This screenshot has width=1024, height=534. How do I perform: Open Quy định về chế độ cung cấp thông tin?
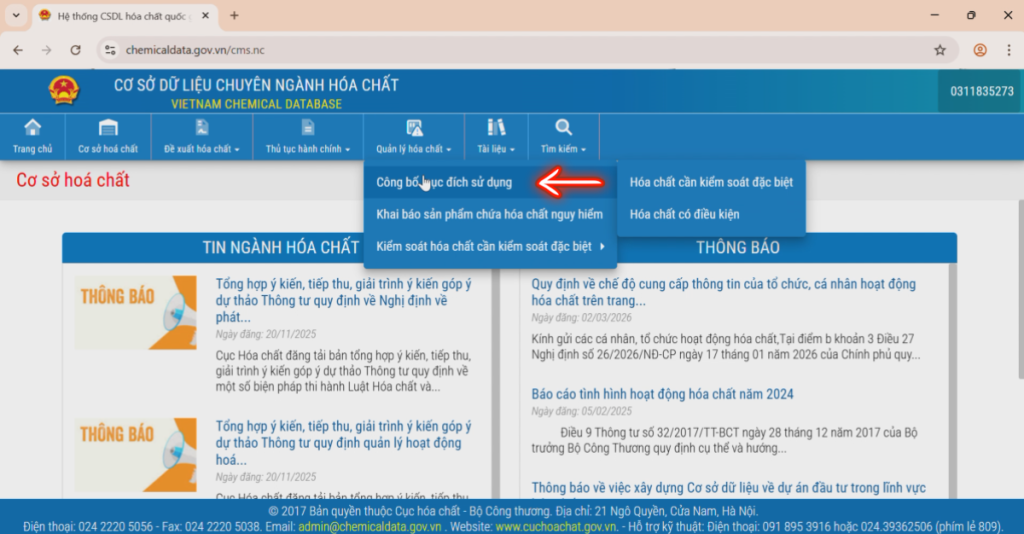pyautogui.click(x=724, y=292)
